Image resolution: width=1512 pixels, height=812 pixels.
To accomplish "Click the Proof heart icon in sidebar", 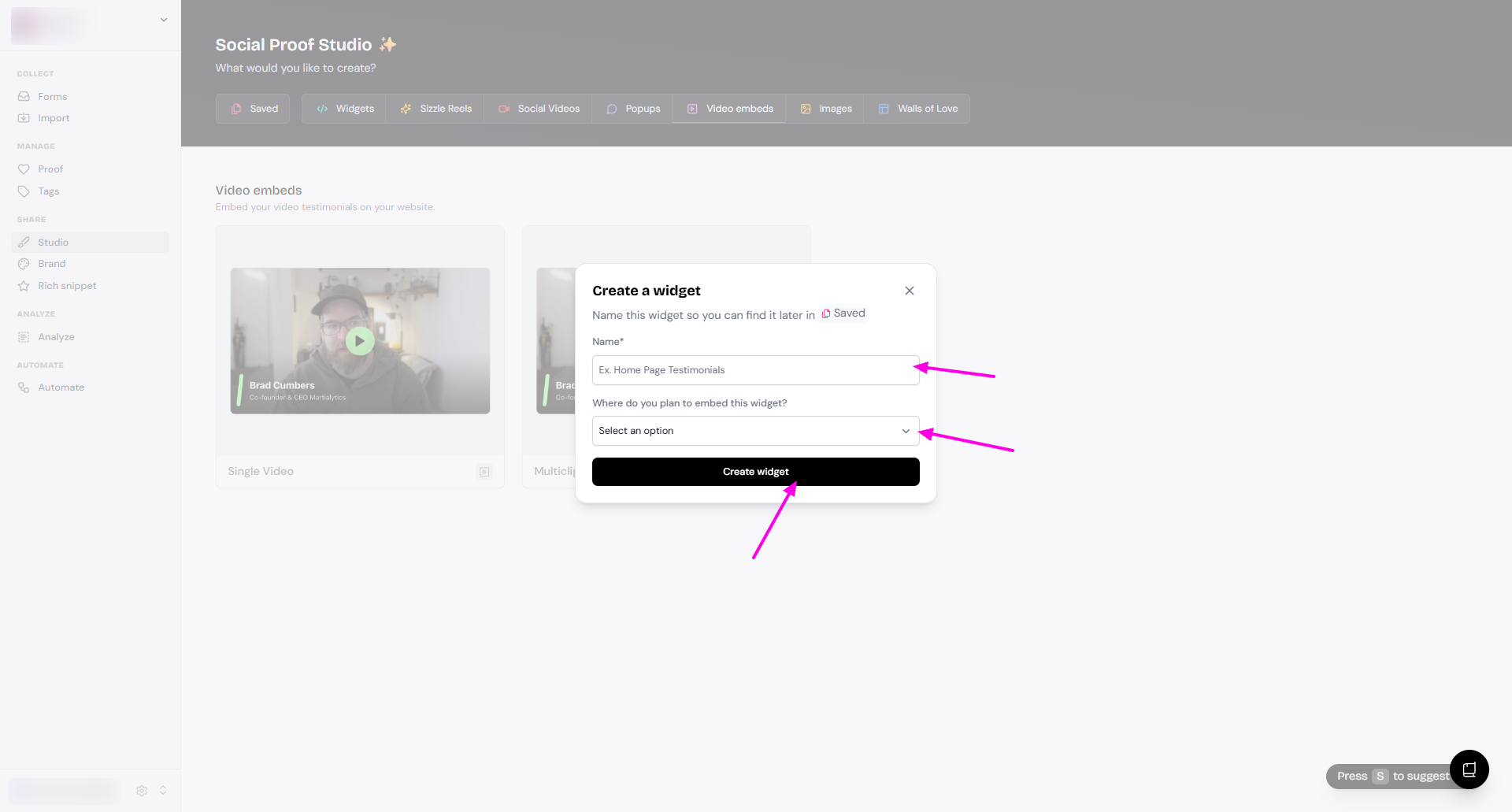I will pos(24,169).
